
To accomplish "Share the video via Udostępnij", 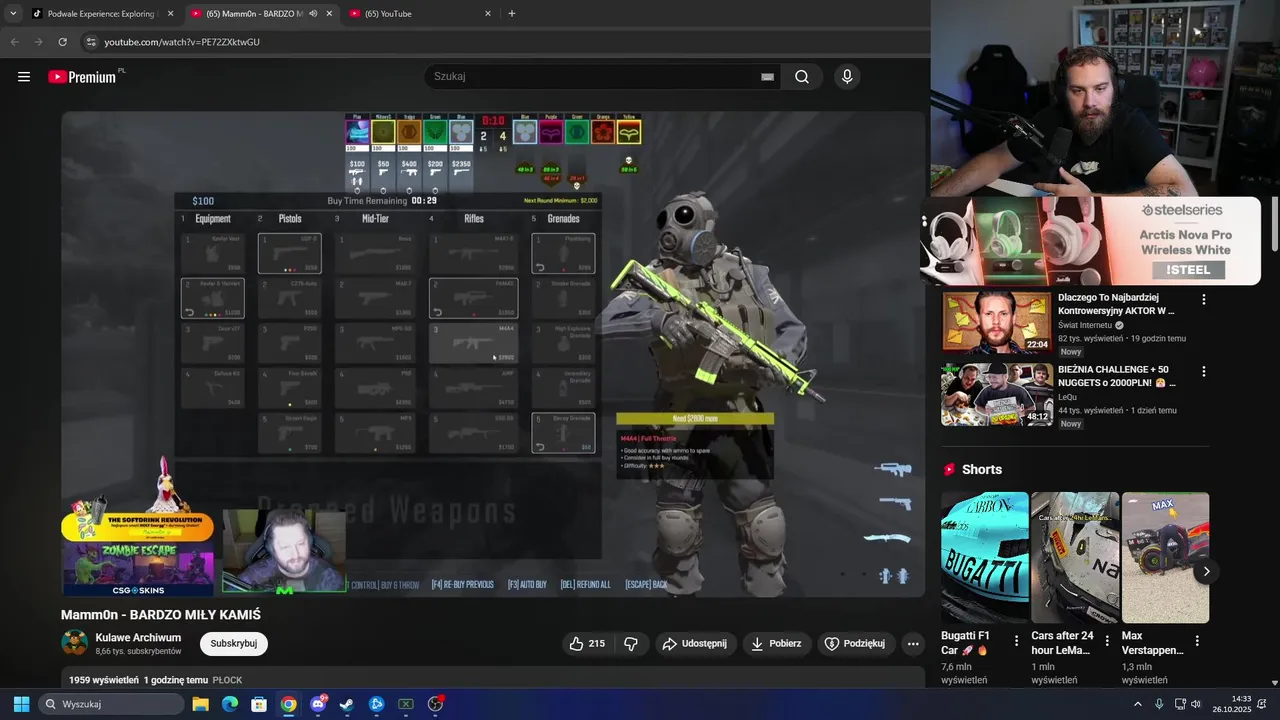I will [696, 644].
